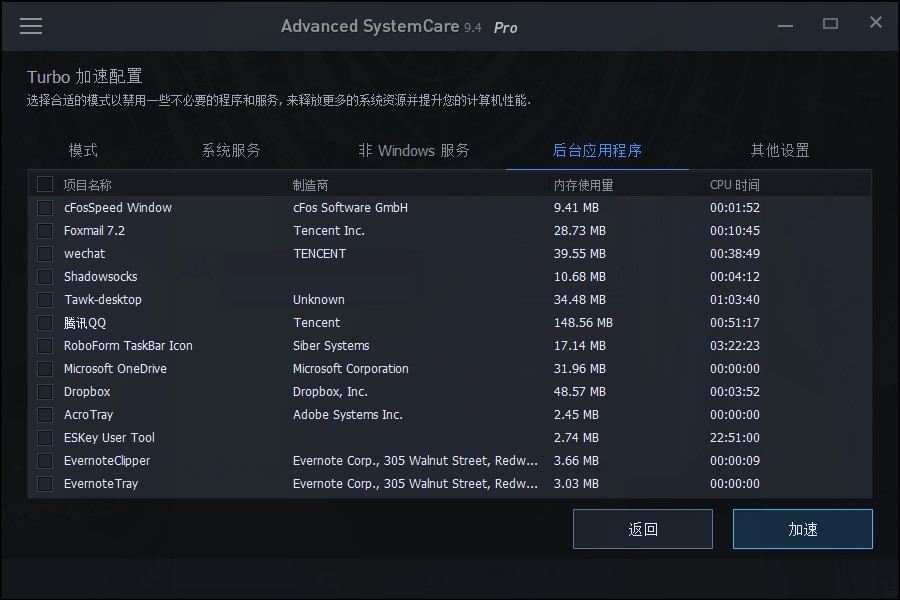
Task: Check the EvernoteClipper checkbox
Action: click(45, 460)
